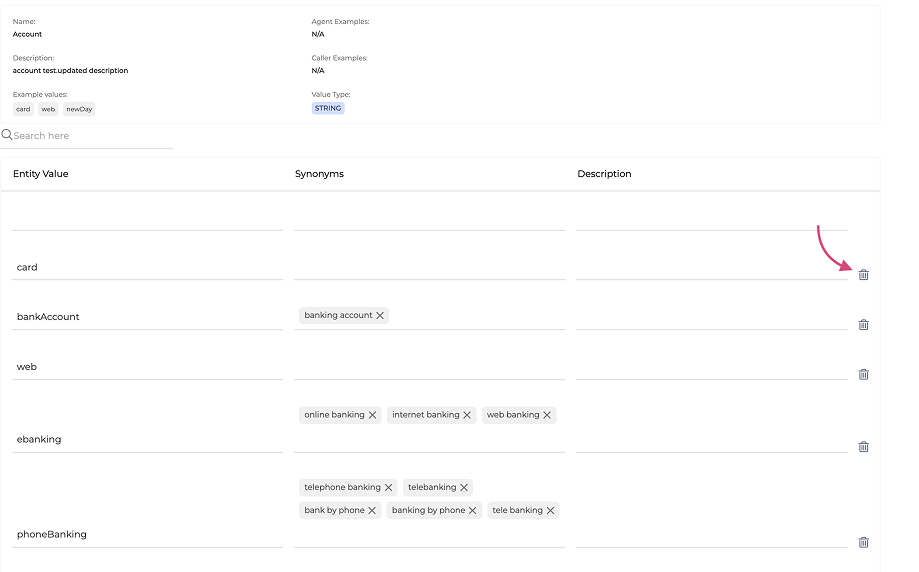This screenshot has width=919, height=572.
Task: Remove the 'banking by phone' synonym
Action: pos(473,511)
